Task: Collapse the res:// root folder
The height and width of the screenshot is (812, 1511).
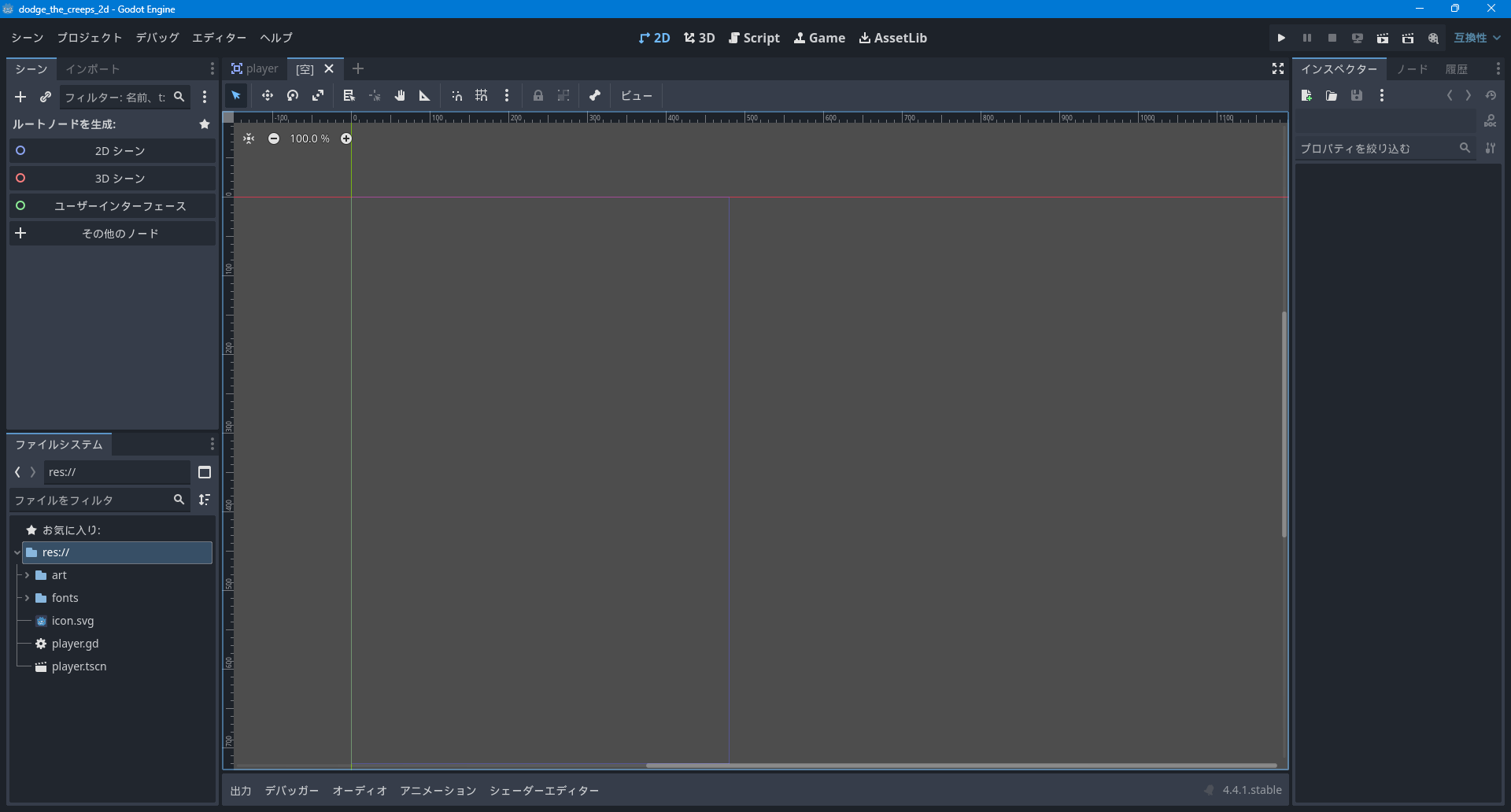Action: [17, 552]
